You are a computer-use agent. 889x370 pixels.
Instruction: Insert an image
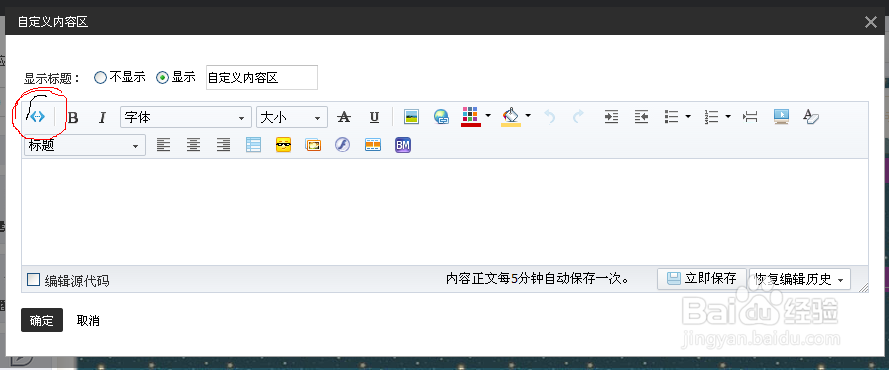pos(411,117)
